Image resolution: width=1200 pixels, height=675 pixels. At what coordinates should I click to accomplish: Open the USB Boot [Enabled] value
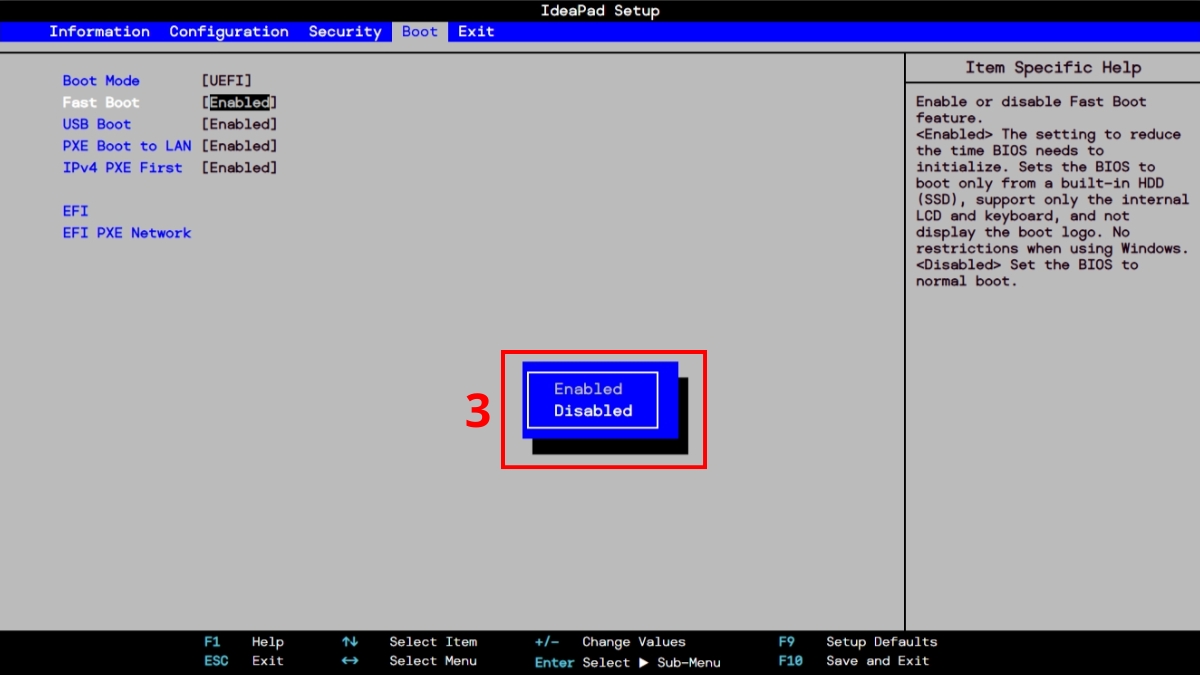pyautogui.click(x=239, y=125)
